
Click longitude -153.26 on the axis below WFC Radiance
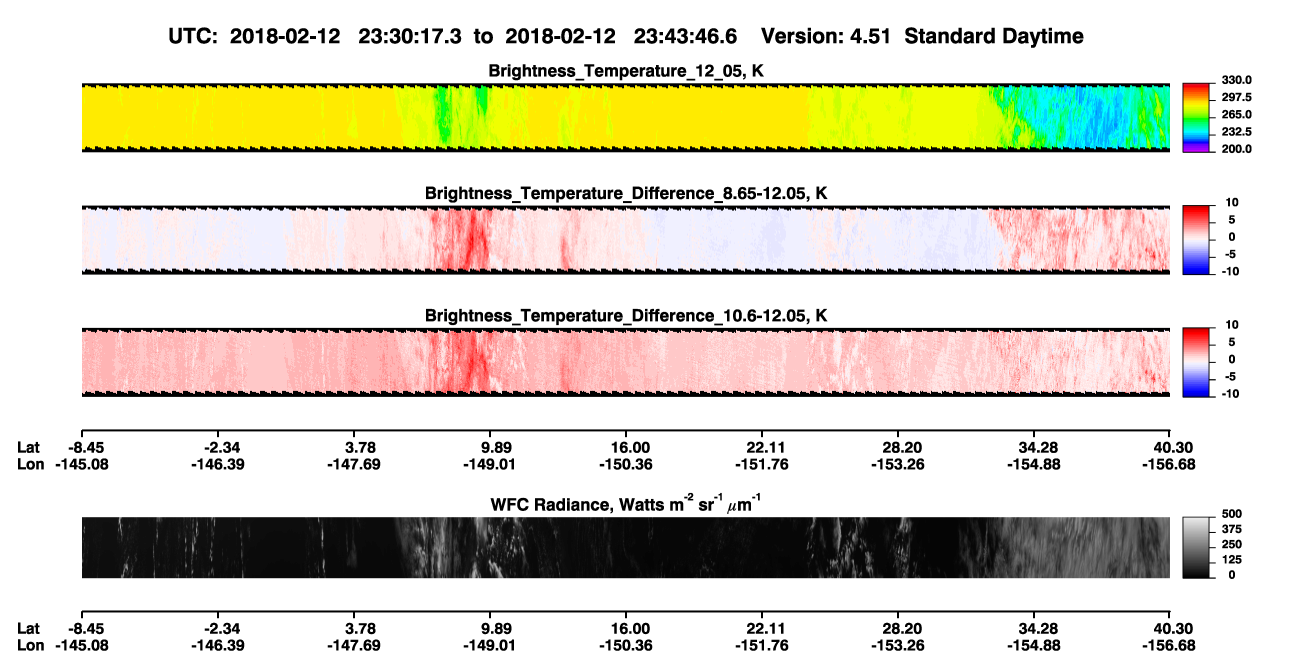coord(898,645)
